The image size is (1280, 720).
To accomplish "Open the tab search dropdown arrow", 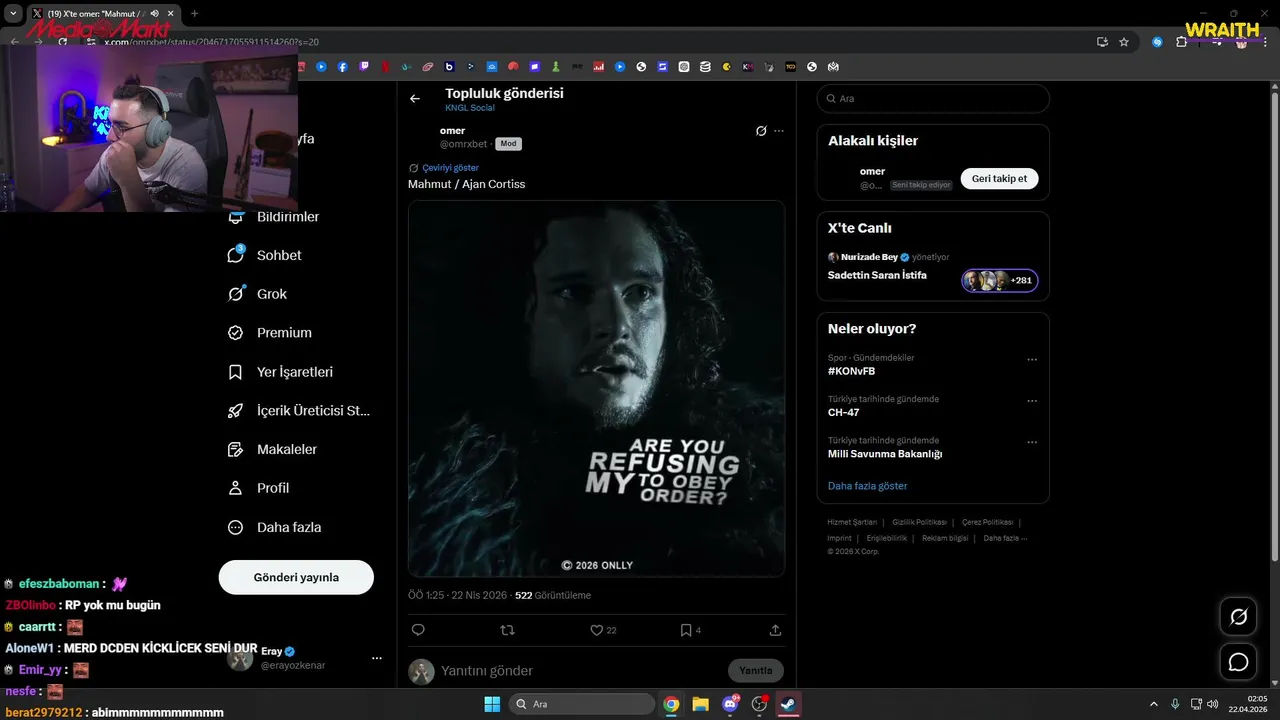I will [x=13, y=14].
